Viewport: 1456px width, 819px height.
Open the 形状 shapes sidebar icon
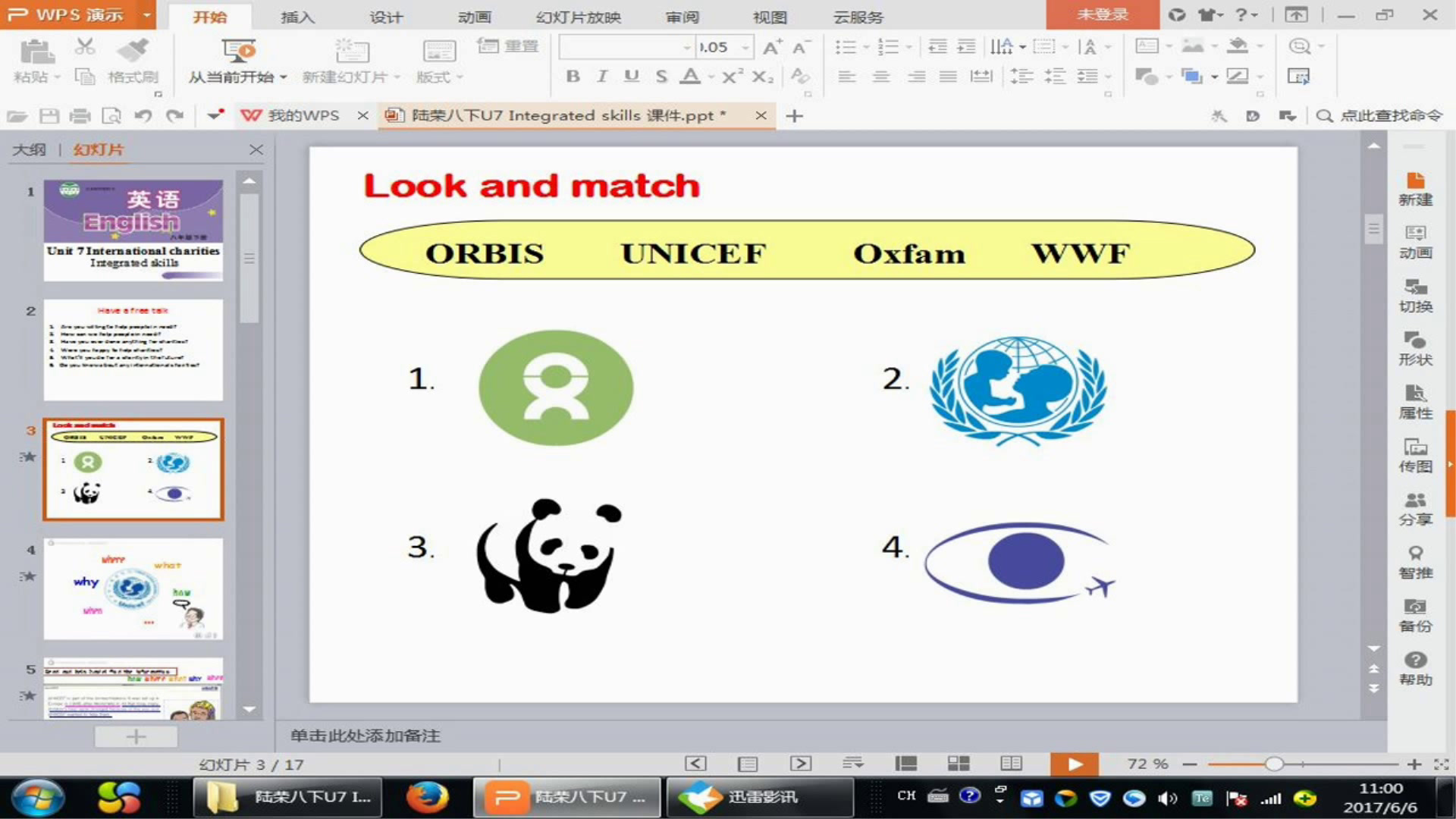pyautogui.click(x=1415, y=350)
